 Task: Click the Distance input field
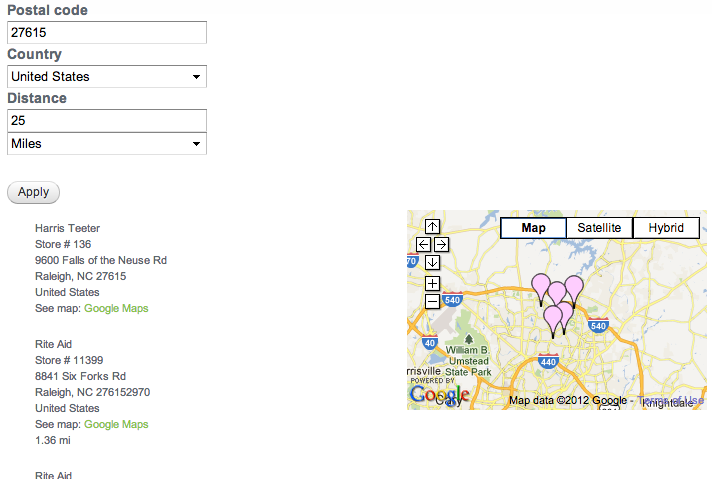[106, 121]
